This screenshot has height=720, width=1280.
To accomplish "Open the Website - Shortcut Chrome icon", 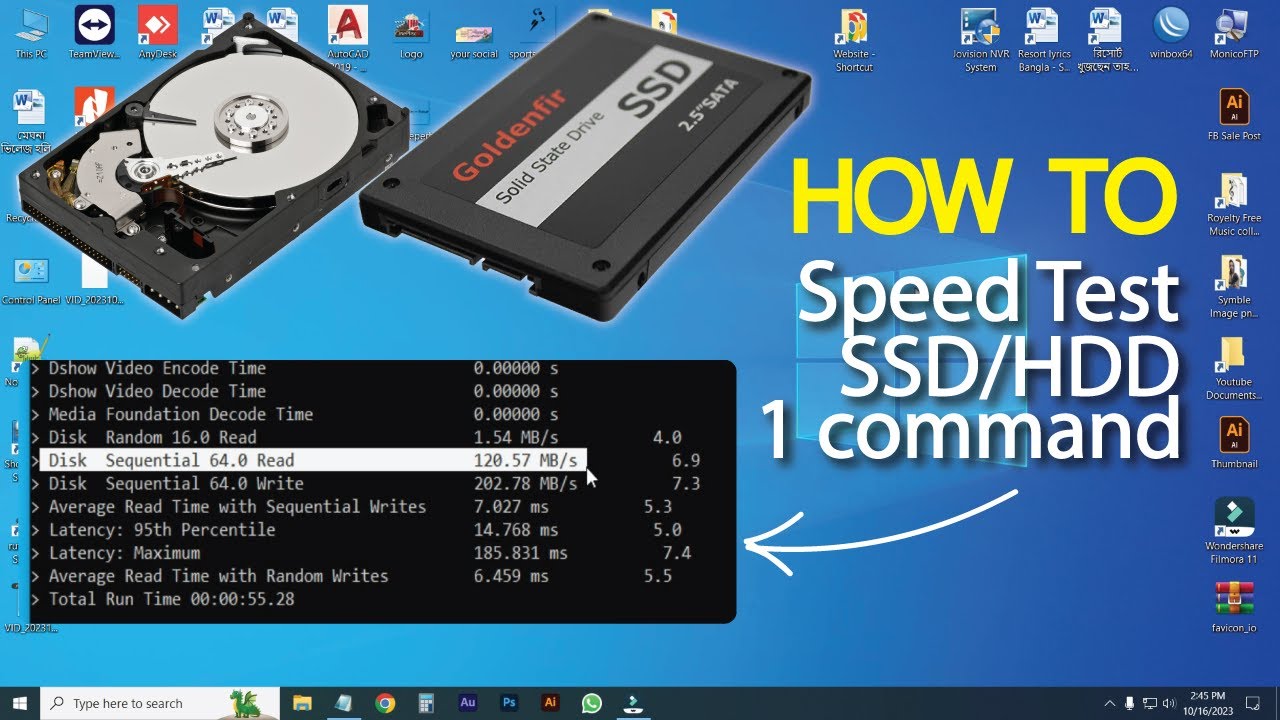I will 853,40.
